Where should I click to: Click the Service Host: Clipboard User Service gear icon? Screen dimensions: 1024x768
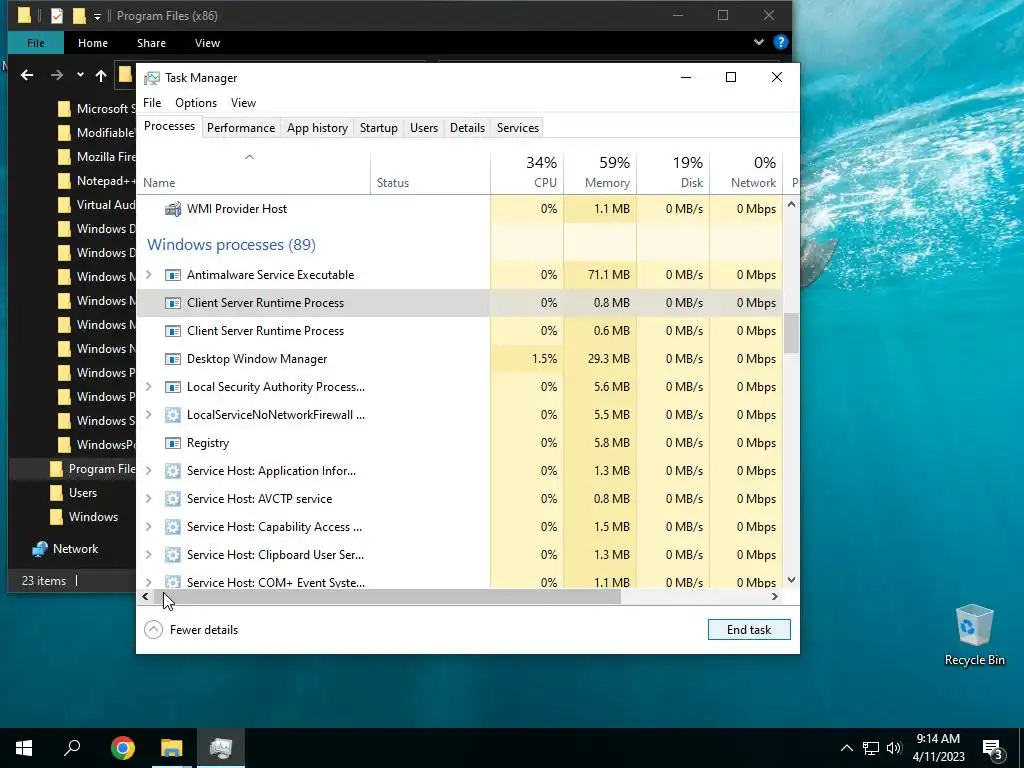(x=172, y=555)
